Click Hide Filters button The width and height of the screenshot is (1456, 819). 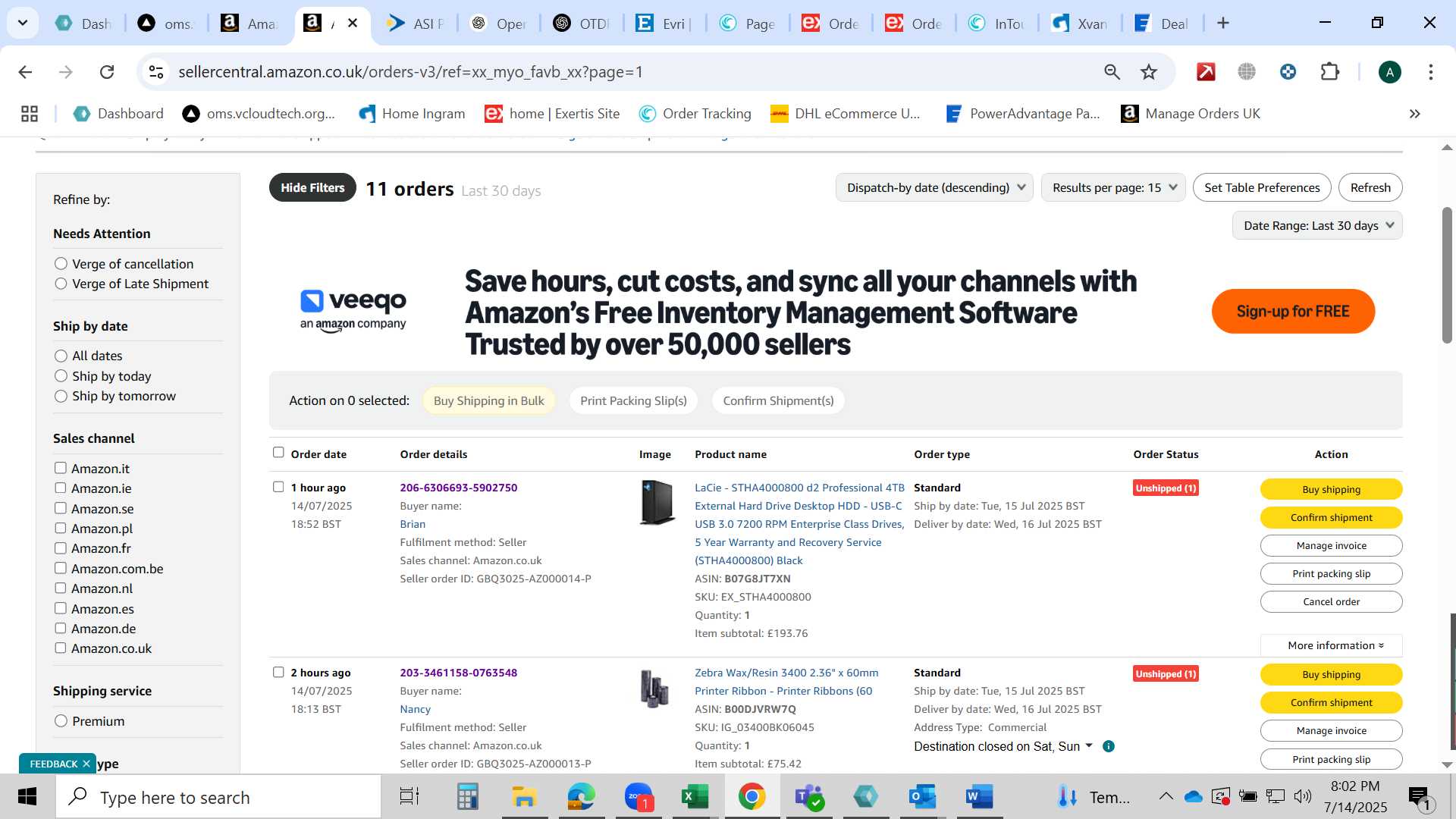pyautogui.click(x=312, y=187)
